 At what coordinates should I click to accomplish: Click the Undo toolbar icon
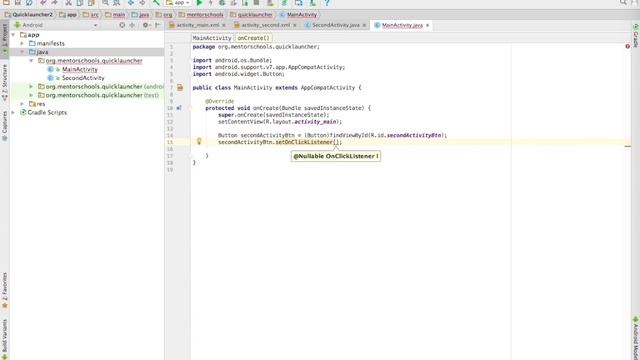click(x=43, y=2)
